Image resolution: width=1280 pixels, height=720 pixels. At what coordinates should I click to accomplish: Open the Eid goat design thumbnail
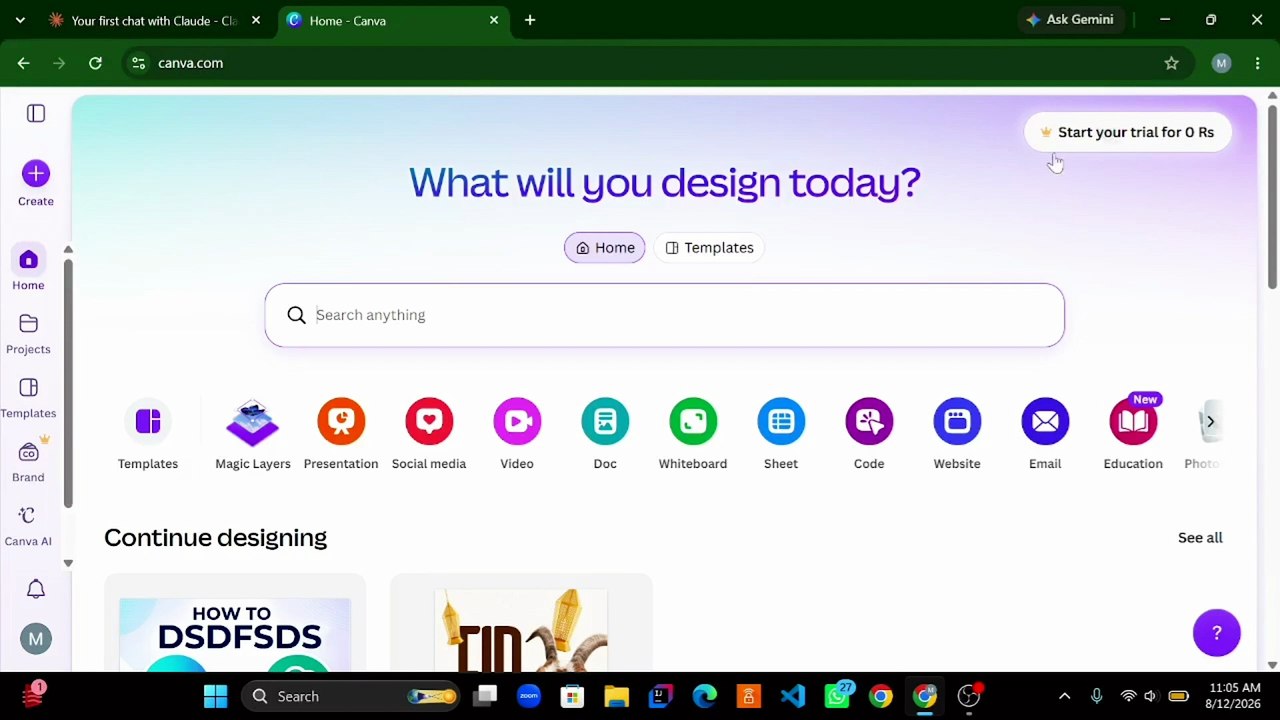[x=521, y=623]
